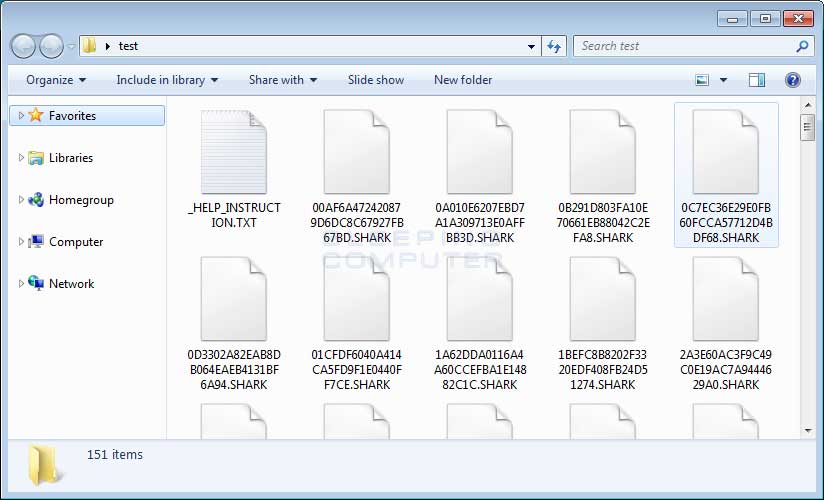Select Homegroup in the navigation pane

click(x=81, y=200)
